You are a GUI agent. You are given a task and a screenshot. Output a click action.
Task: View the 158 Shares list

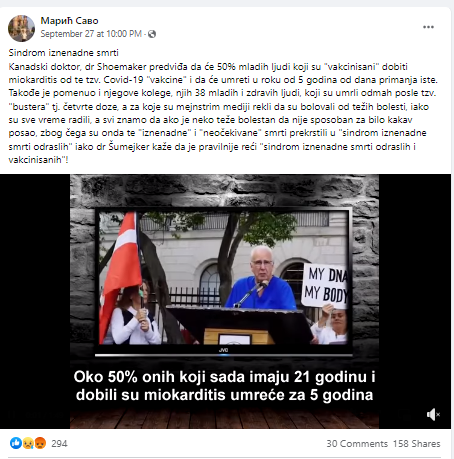(416, 444)
